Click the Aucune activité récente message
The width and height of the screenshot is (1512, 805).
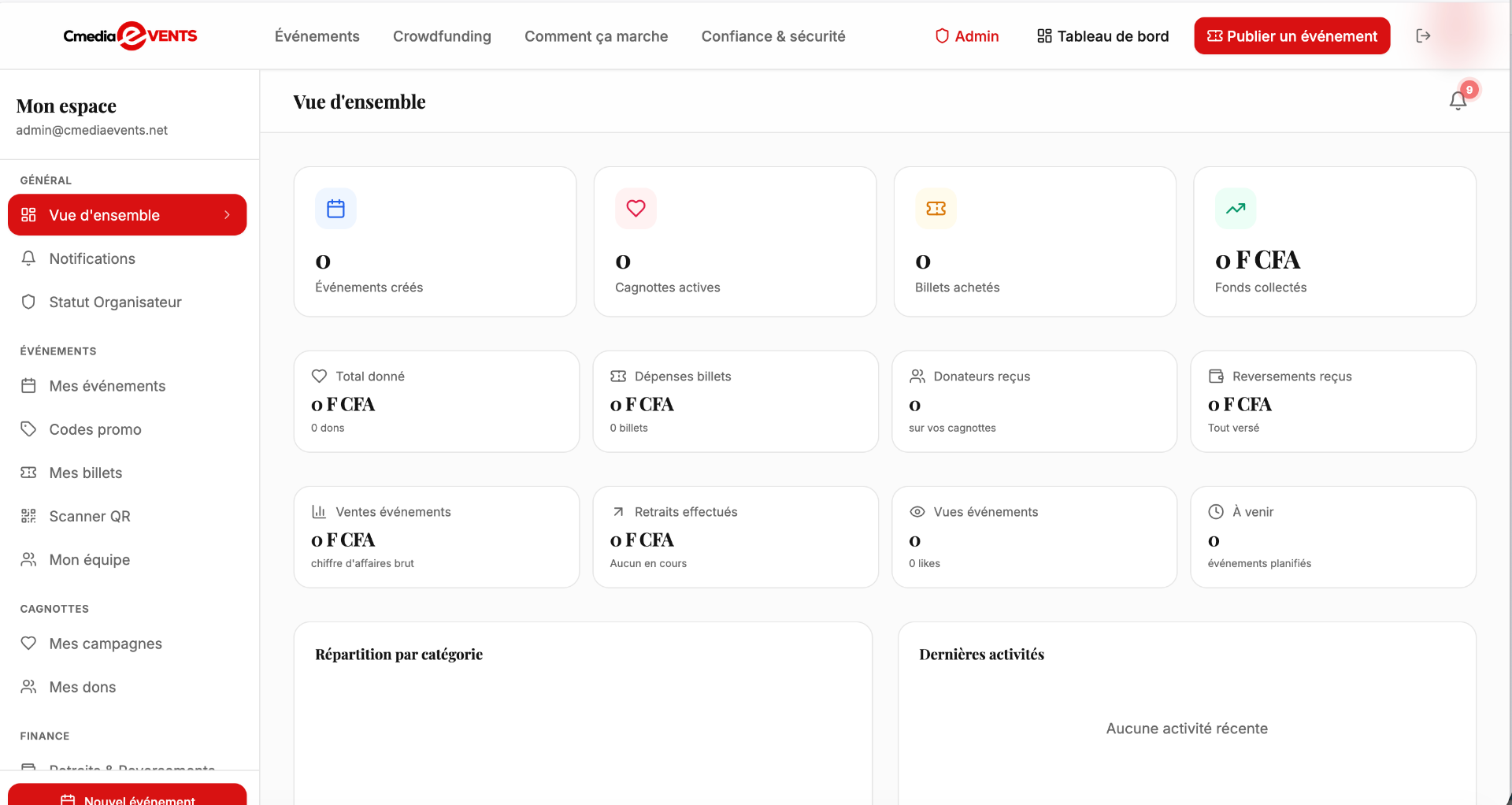(x=1187, y=729)
